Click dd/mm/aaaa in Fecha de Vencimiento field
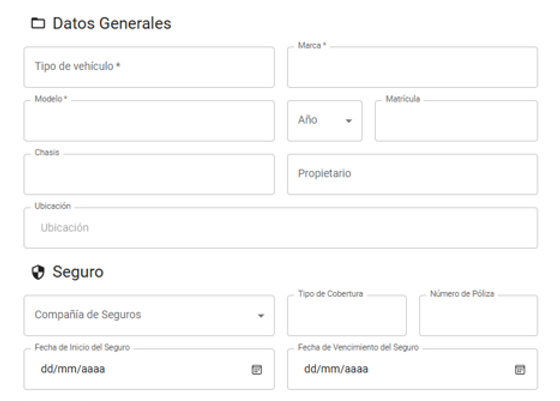Screen dimensions: 560x401 tap(336, 369)
